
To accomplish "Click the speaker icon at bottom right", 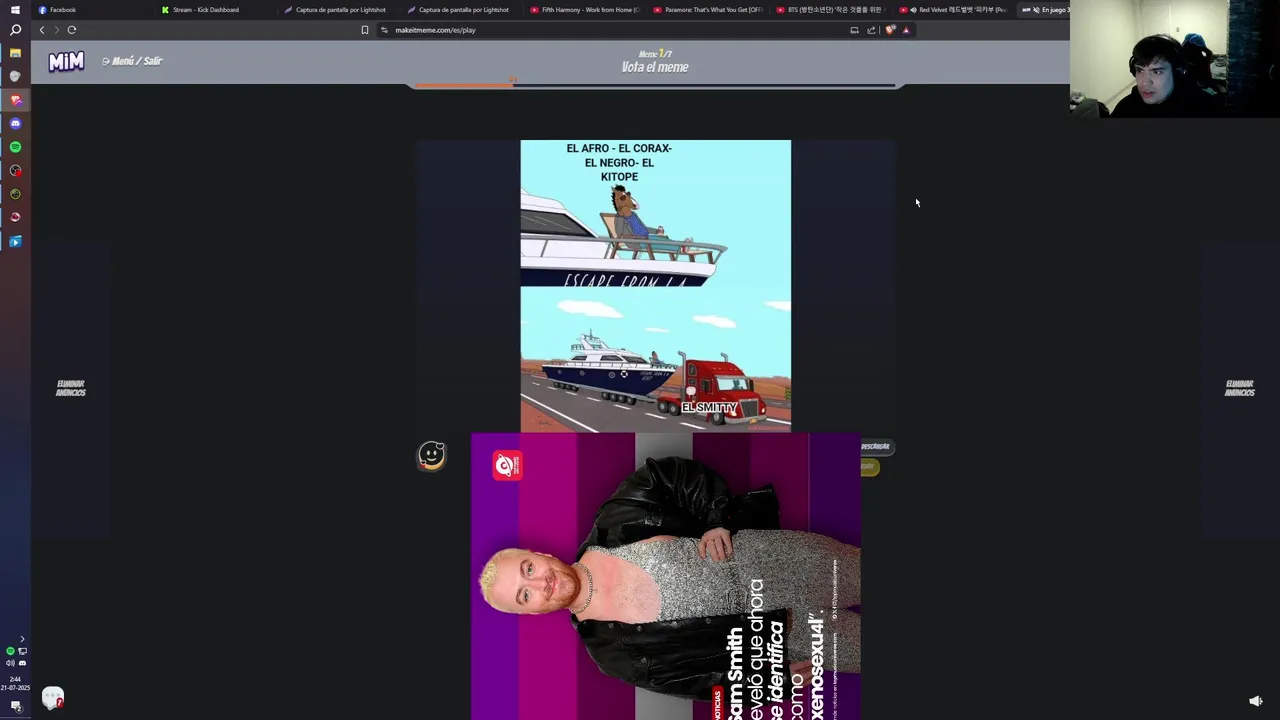I will (1256, 701).
